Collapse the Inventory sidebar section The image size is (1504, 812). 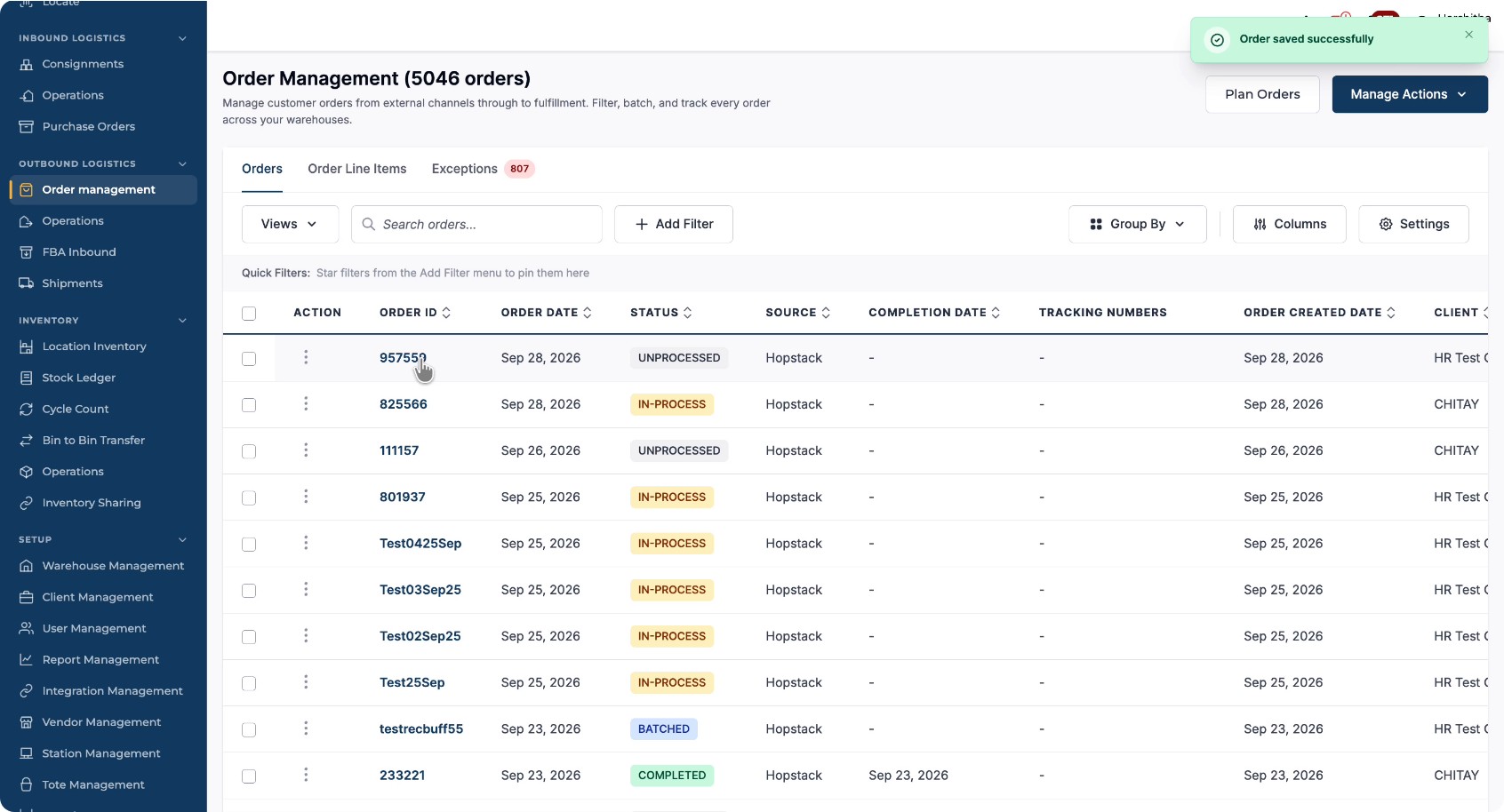coord(182,321)
